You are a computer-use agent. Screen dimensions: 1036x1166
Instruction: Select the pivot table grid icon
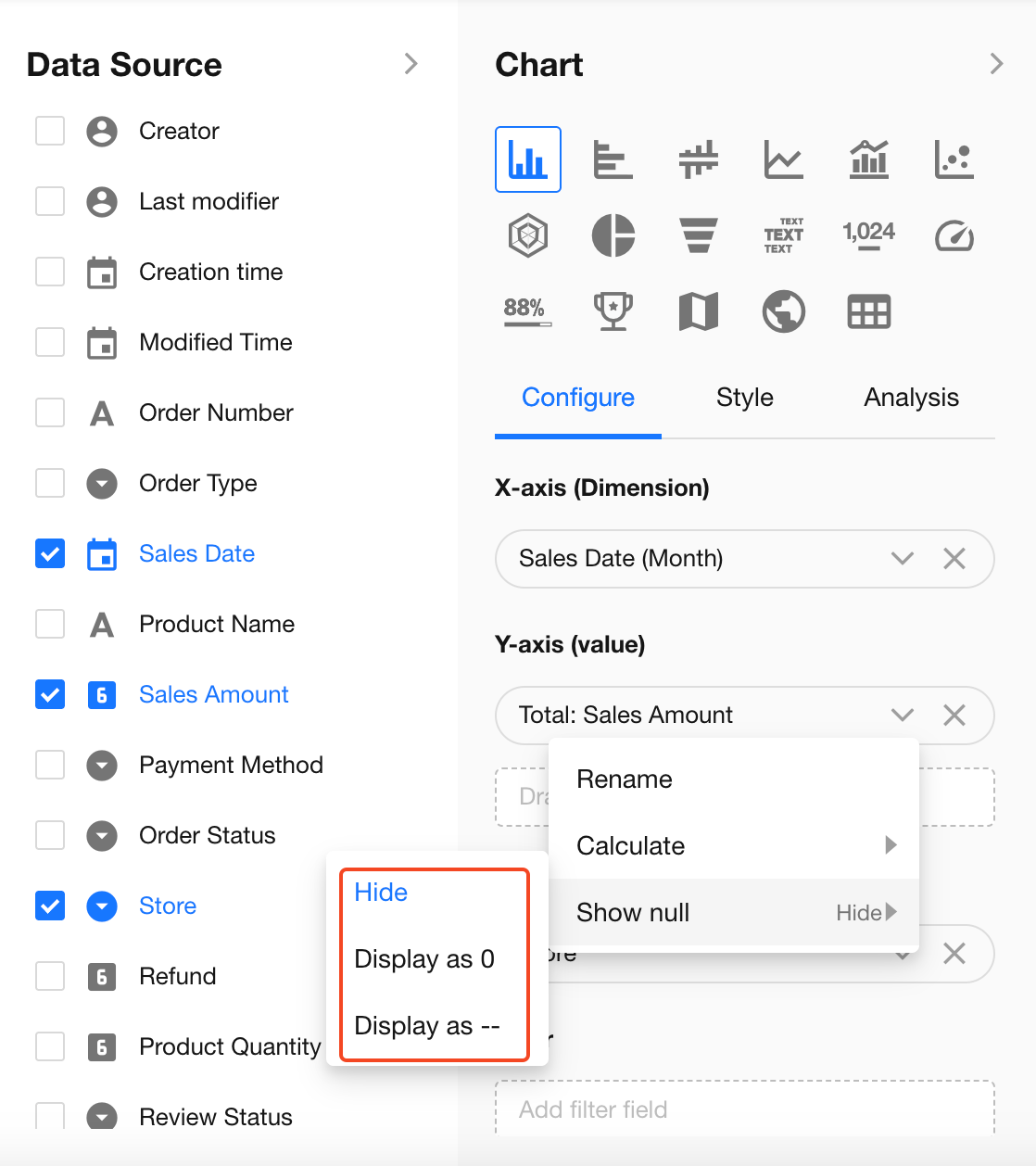(x=868, y=311)
